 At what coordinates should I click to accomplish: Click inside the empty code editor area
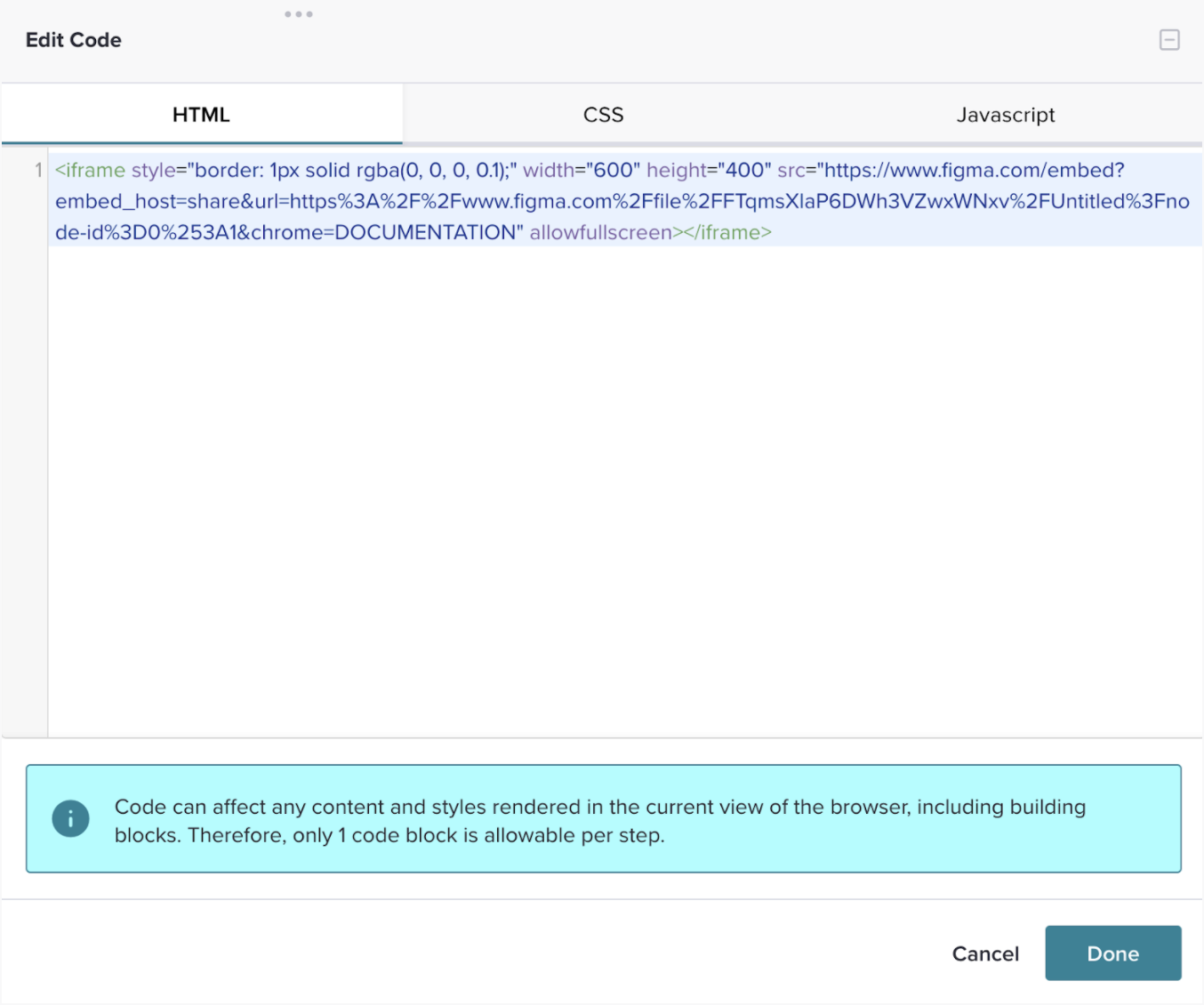[x=625, y=489]
